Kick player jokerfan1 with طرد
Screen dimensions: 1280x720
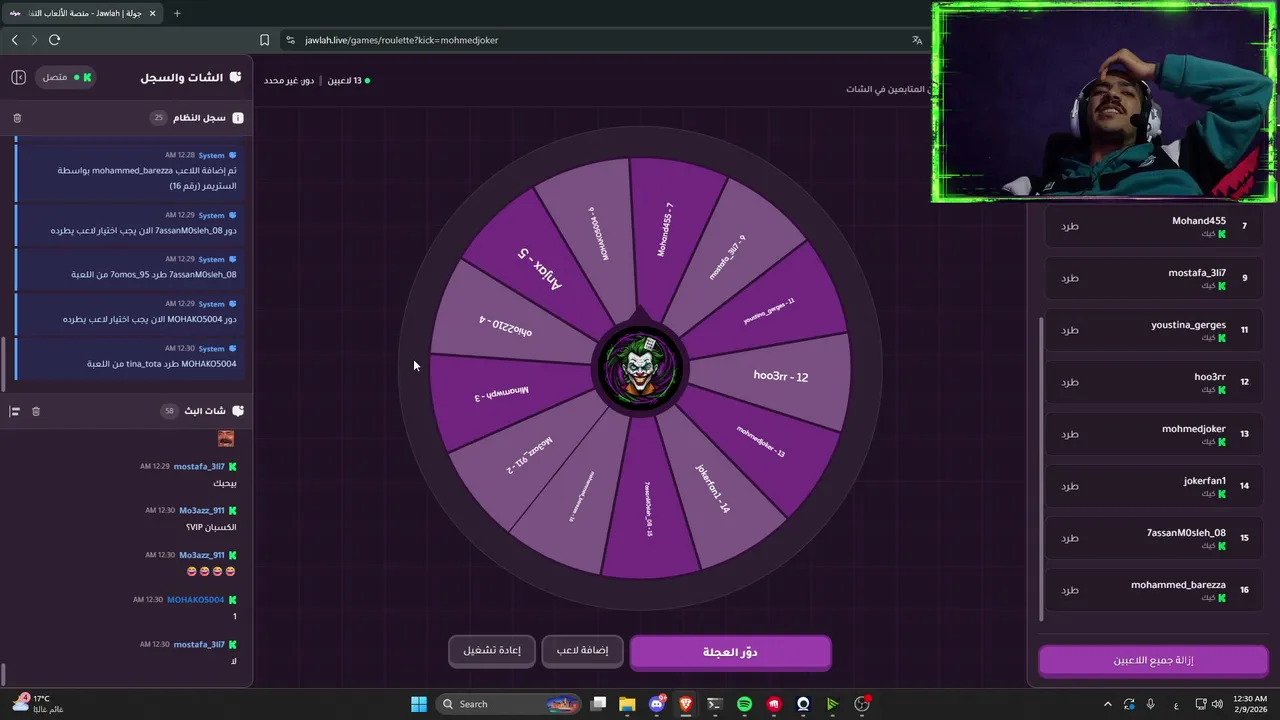[1070, 486]
